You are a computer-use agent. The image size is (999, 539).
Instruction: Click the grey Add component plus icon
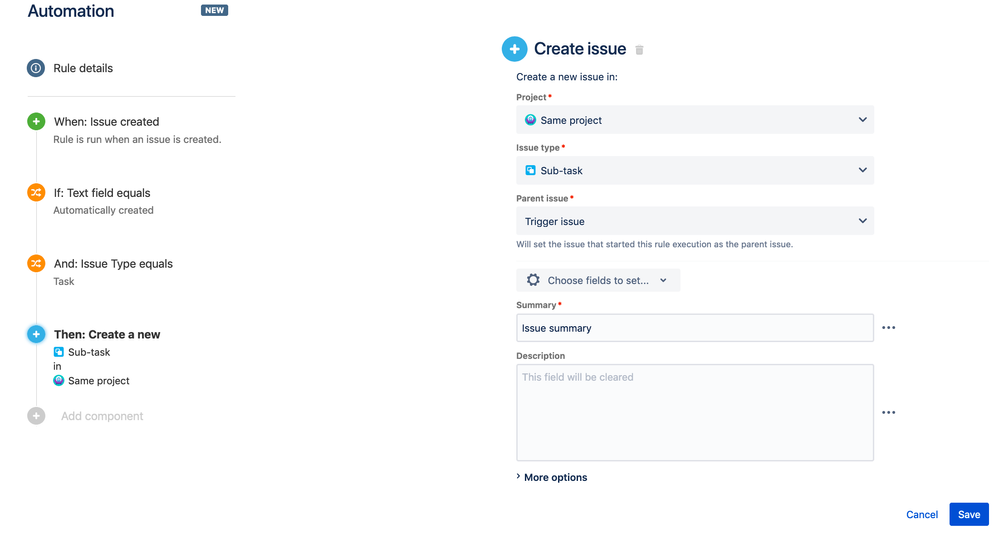[36, 416]
